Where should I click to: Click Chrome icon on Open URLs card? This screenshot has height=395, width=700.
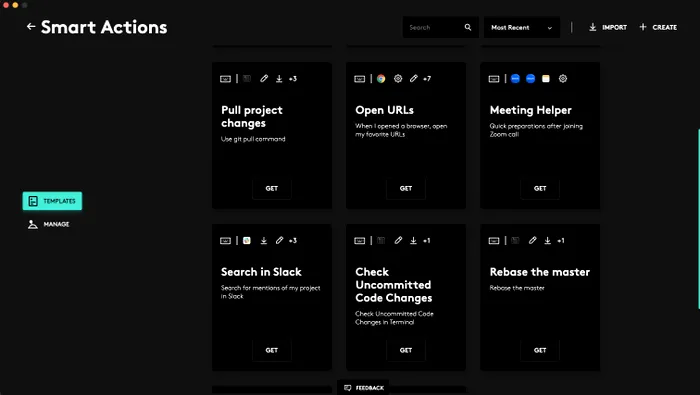coord(381,79)
